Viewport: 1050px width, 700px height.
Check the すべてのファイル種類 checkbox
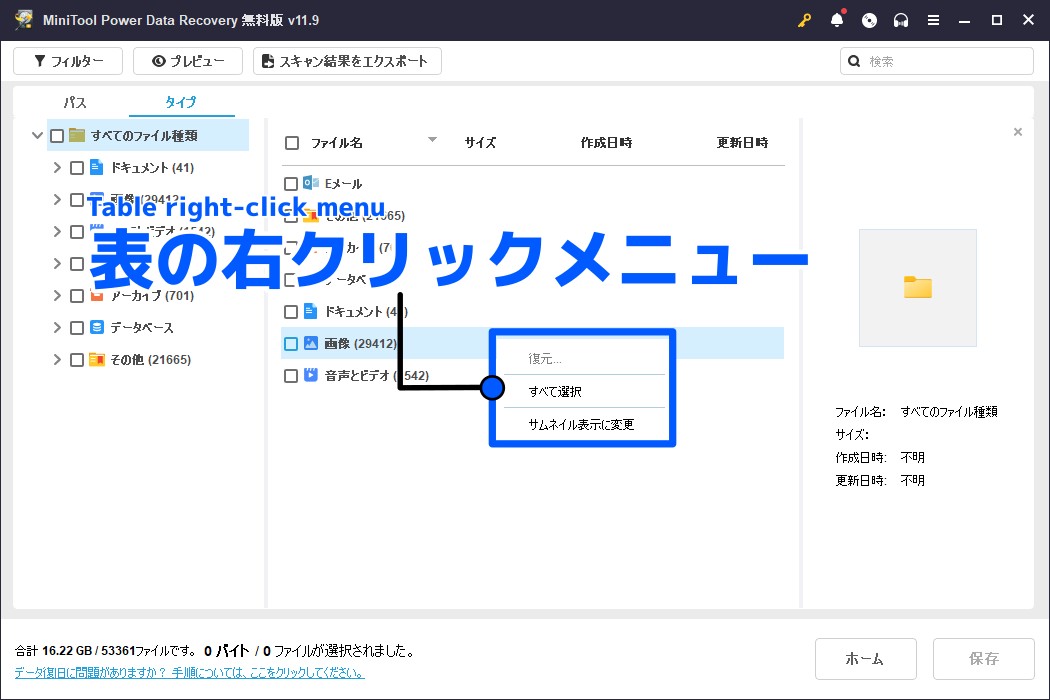57,135
